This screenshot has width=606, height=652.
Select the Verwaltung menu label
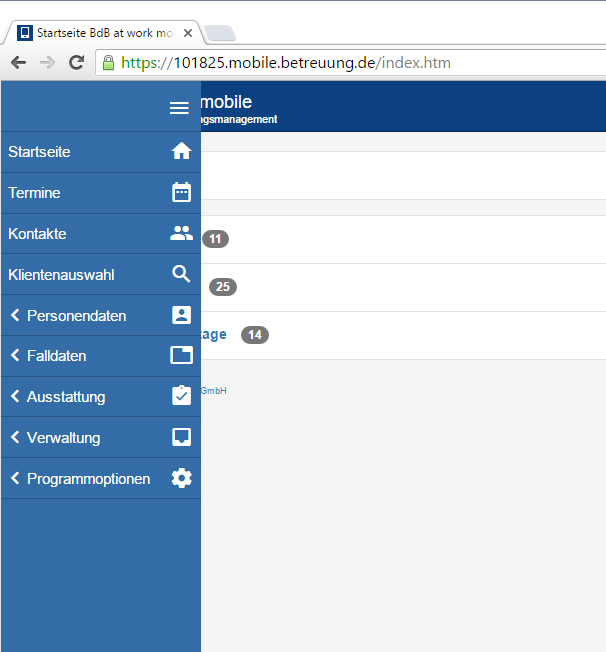tap(64, 438)
